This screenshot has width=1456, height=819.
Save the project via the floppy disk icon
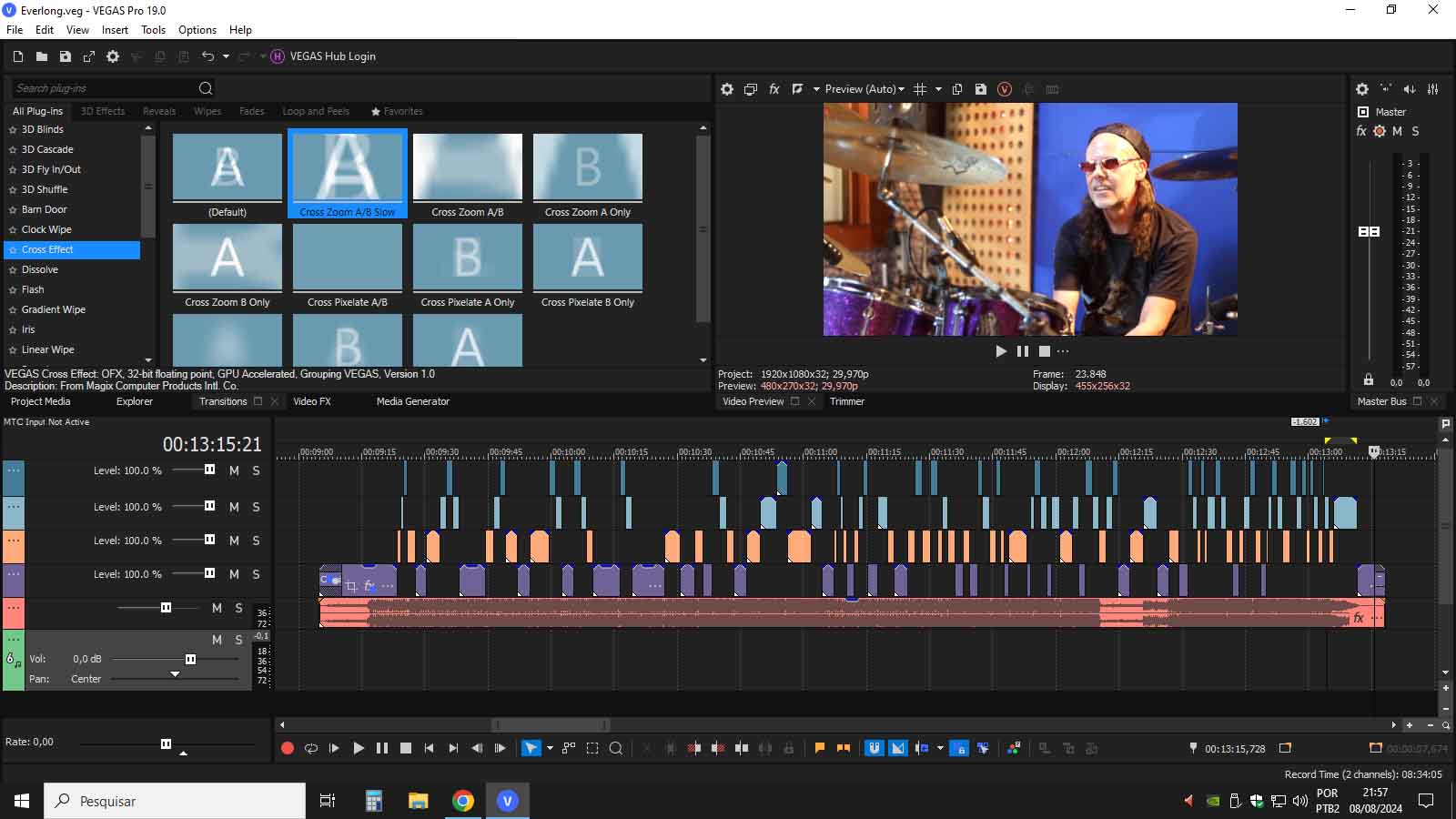(66, 56)
